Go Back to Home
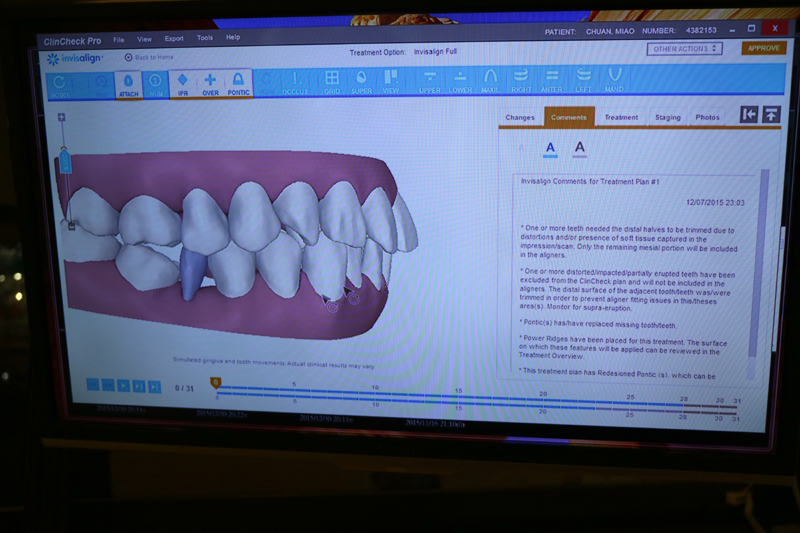800x533 pixels. [x=149, y=57]
